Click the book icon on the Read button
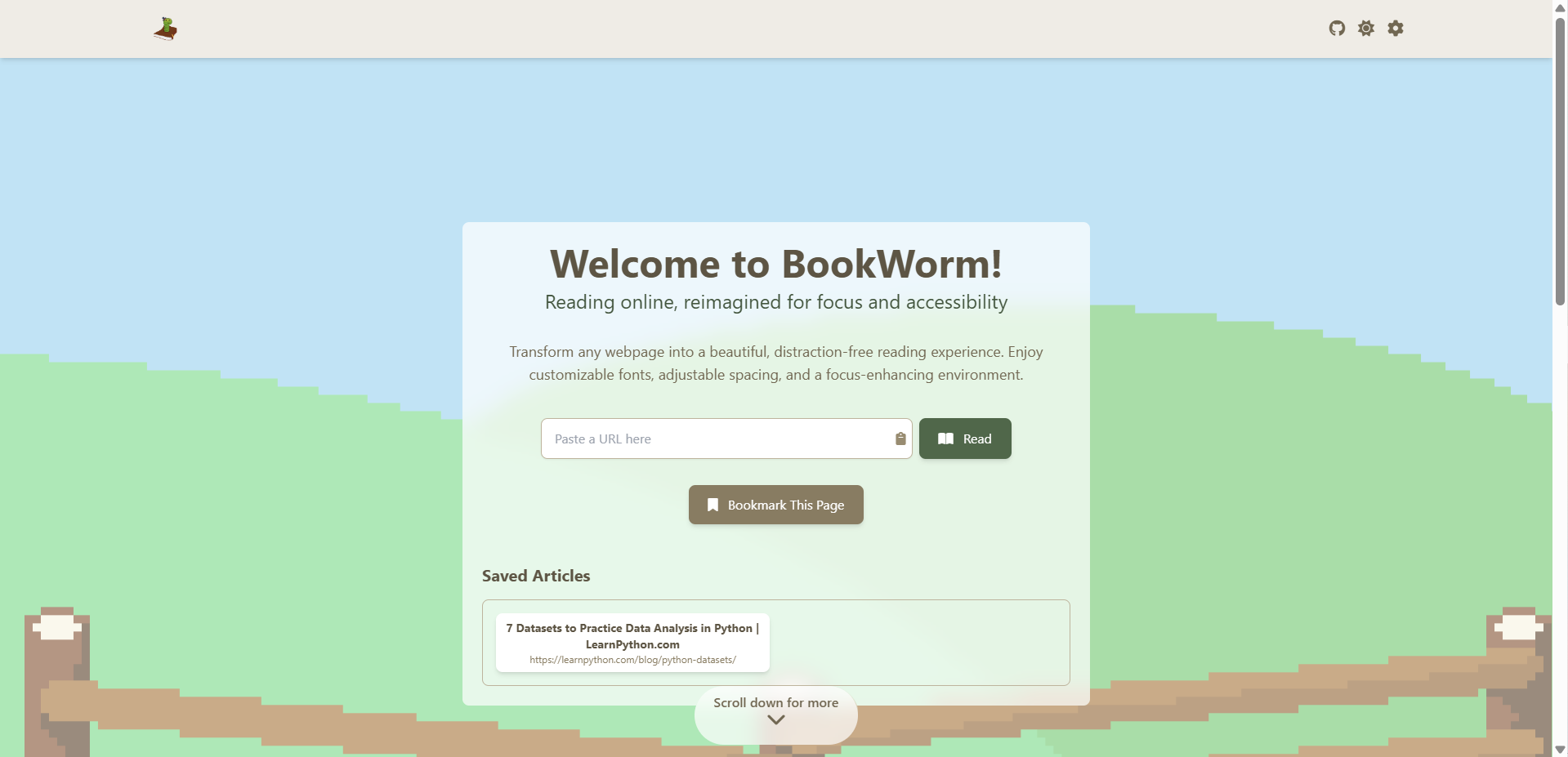 (x=945, y=439)
